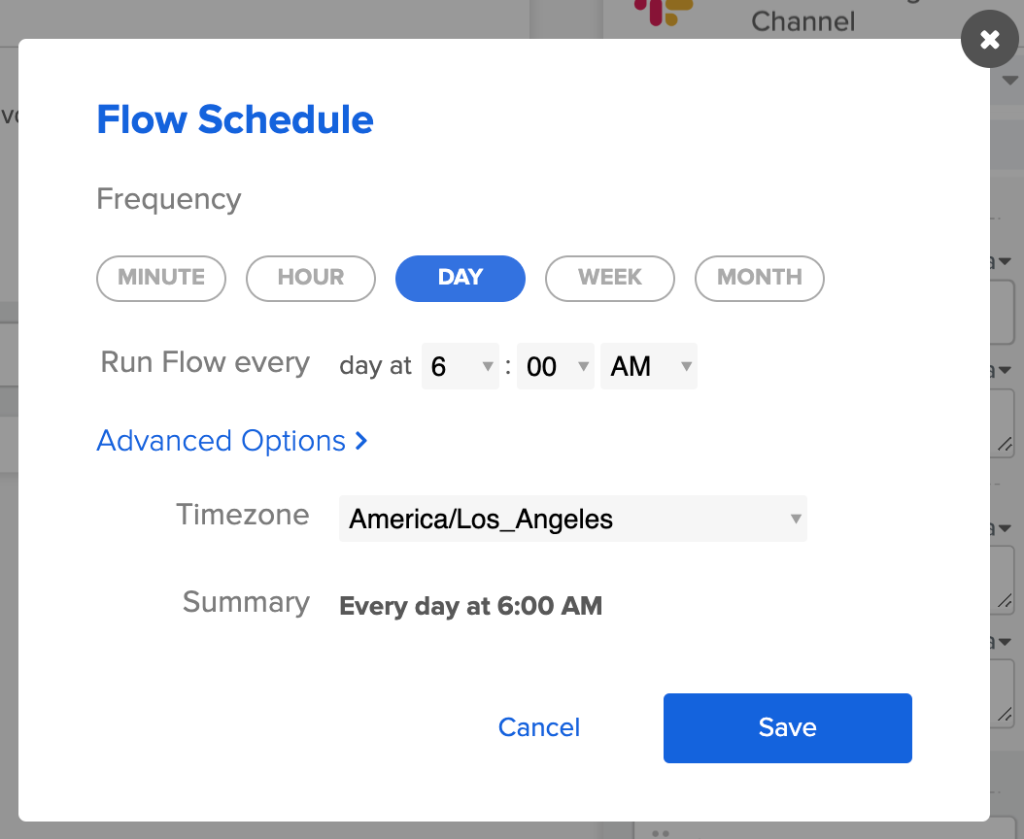Image resolution: width=1024 pixels, height=839 pixels.
Task: Set the schedule frequency to WEEK
Action: (x=610, y=278)
